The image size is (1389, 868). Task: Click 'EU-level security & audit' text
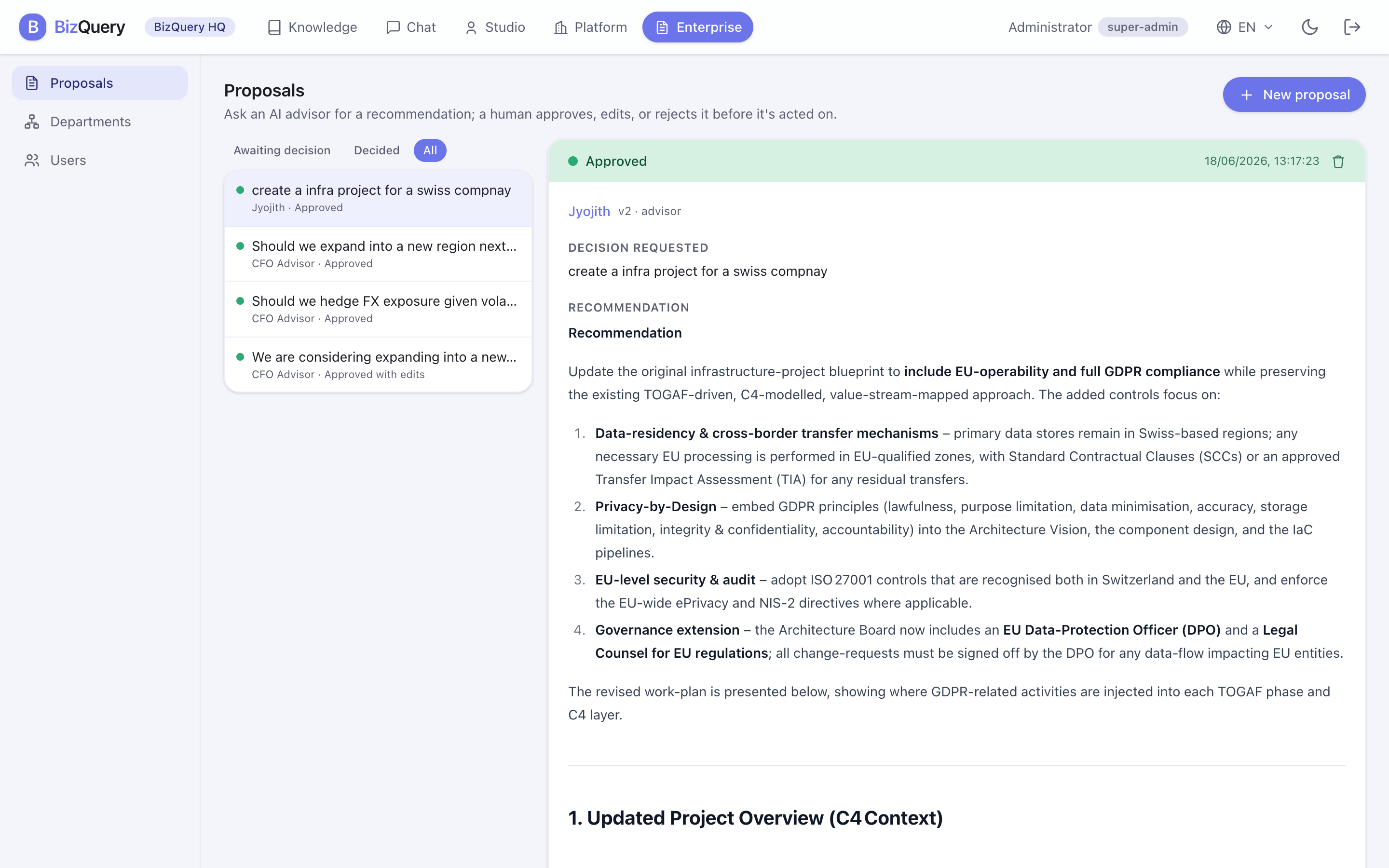click(x=675, y=580)
